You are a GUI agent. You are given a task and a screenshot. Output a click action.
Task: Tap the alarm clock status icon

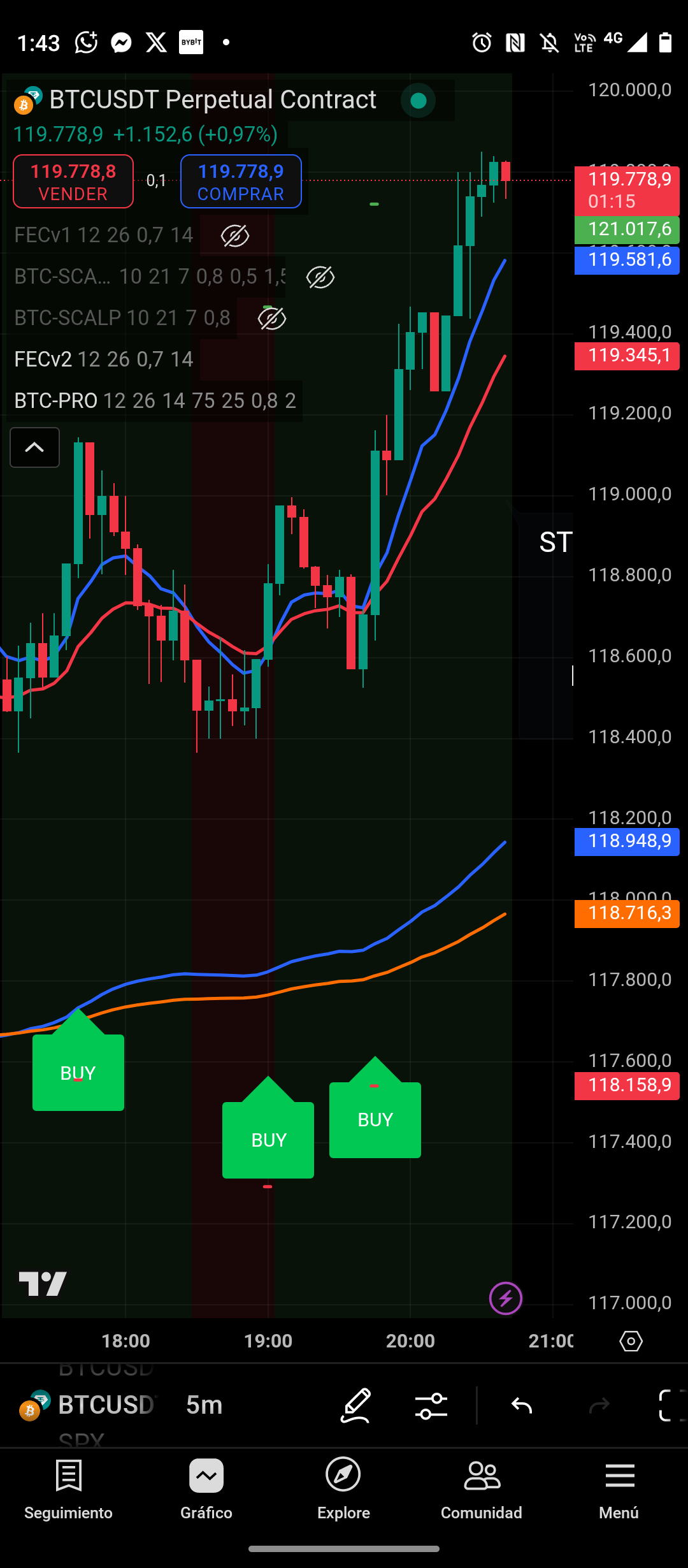point(482,43)
